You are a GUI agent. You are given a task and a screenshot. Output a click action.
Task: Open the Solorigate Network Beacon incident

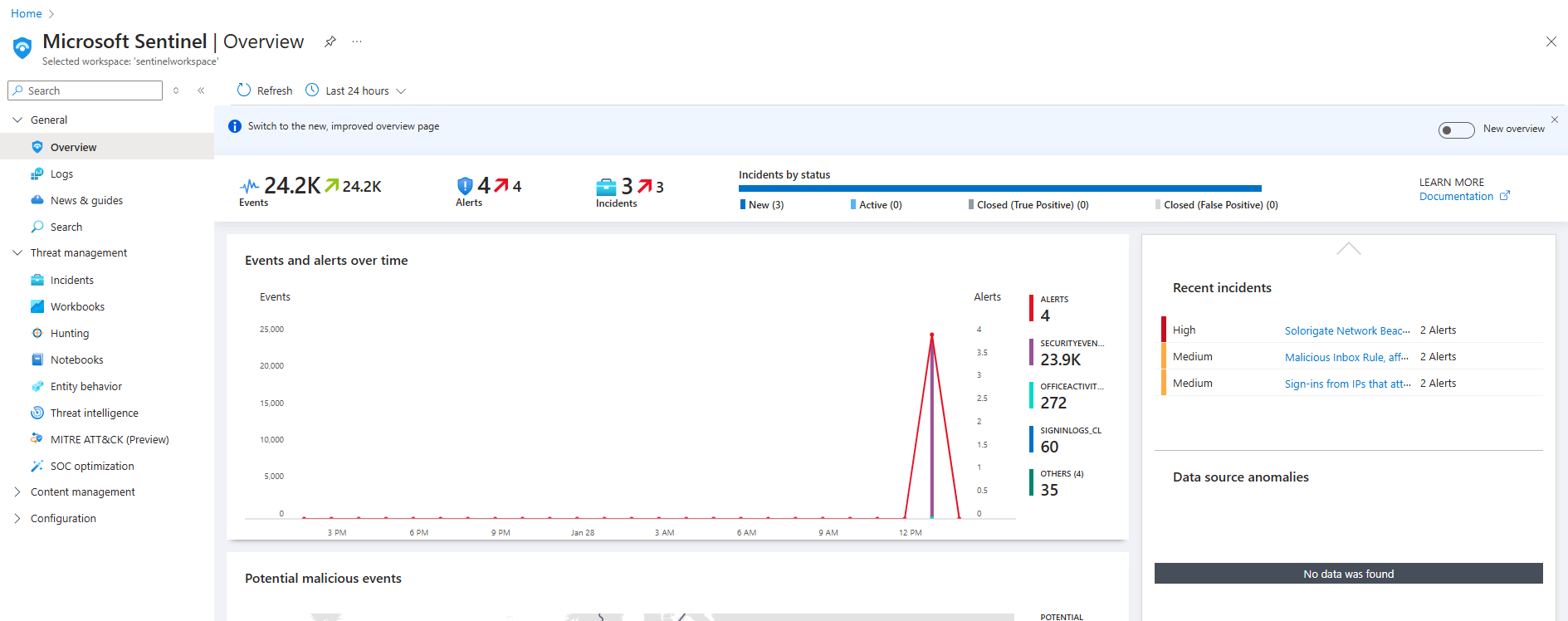(1347, 330)
